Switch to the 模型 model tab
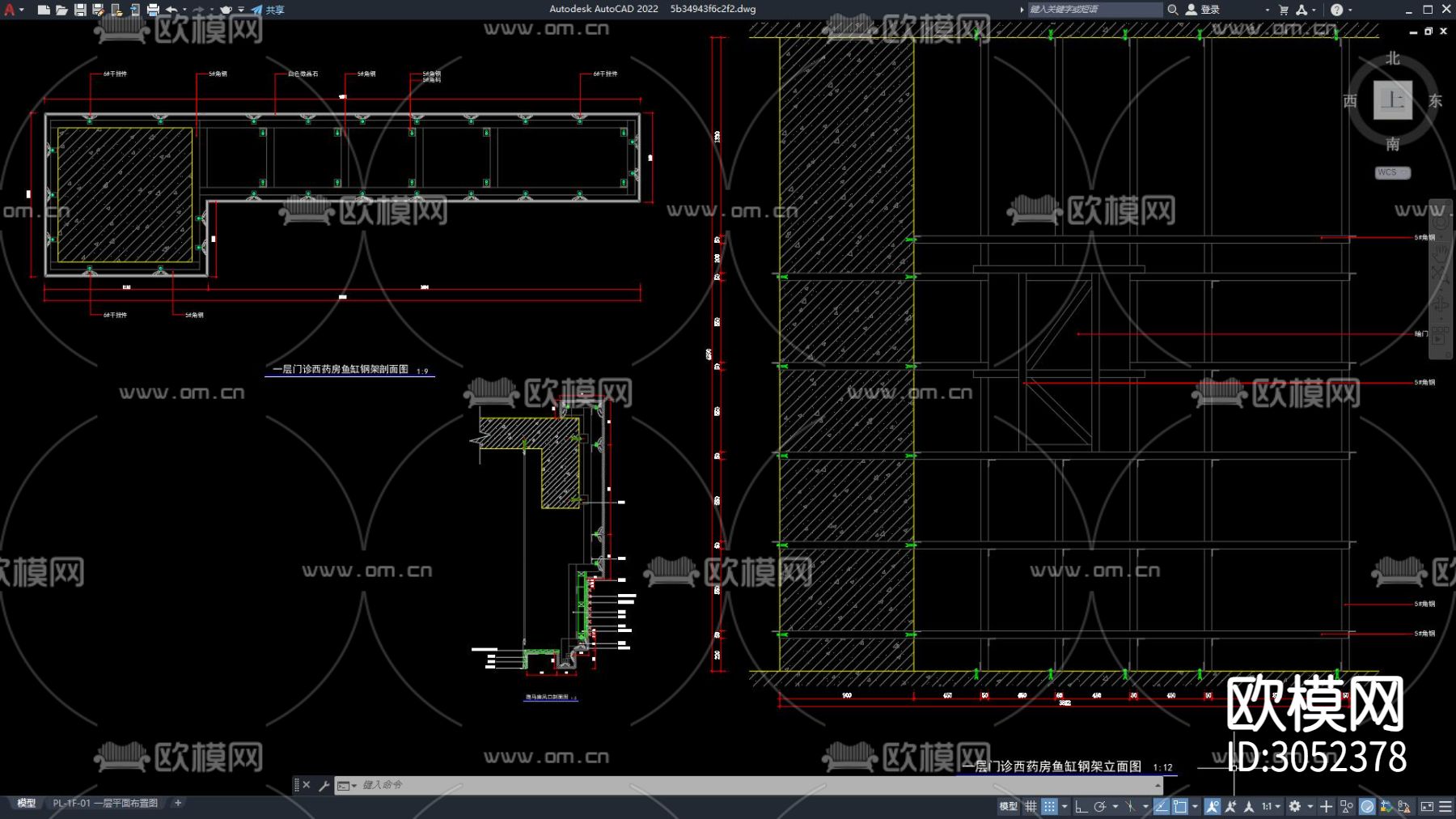Viewport: 1456px width, 819px height. tap(27, 803)
